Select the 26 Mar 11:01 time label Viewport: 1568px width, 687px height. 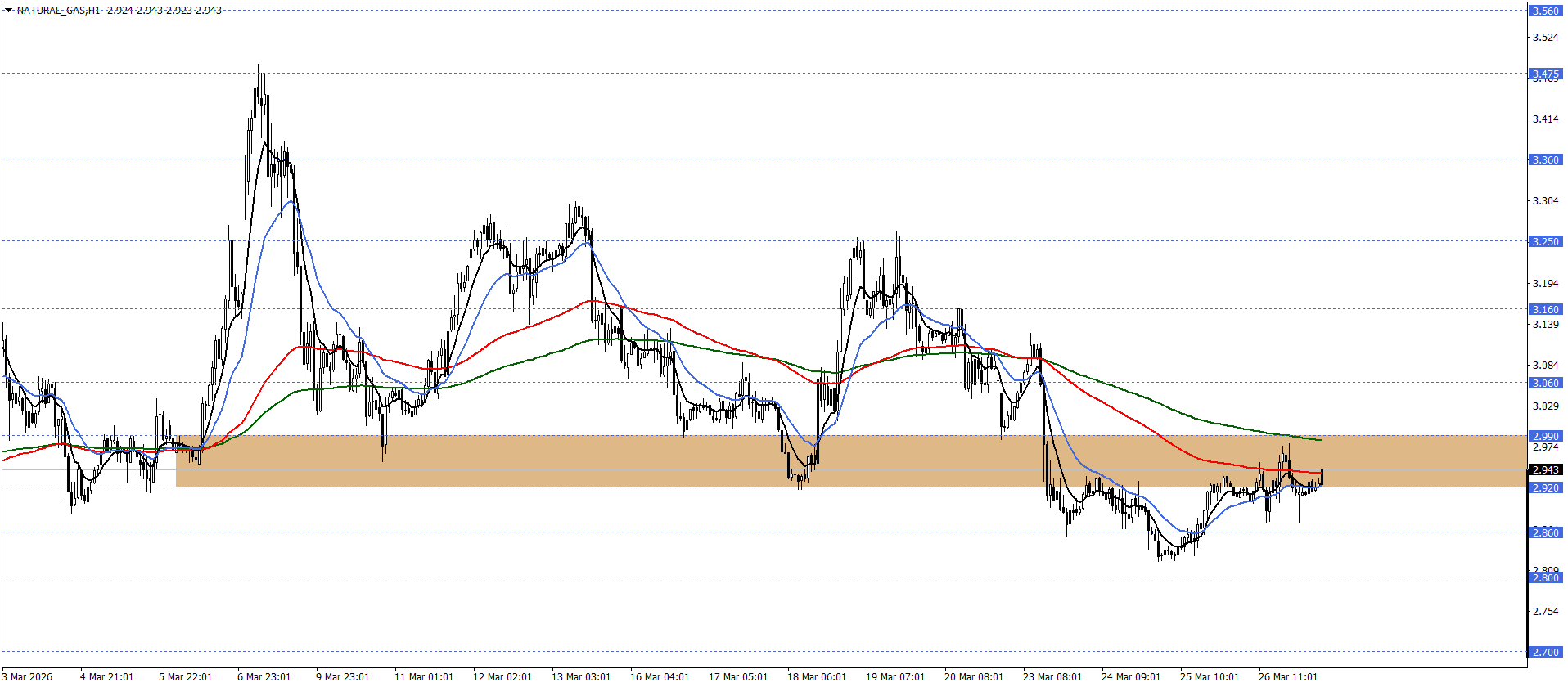(1287, 676)
